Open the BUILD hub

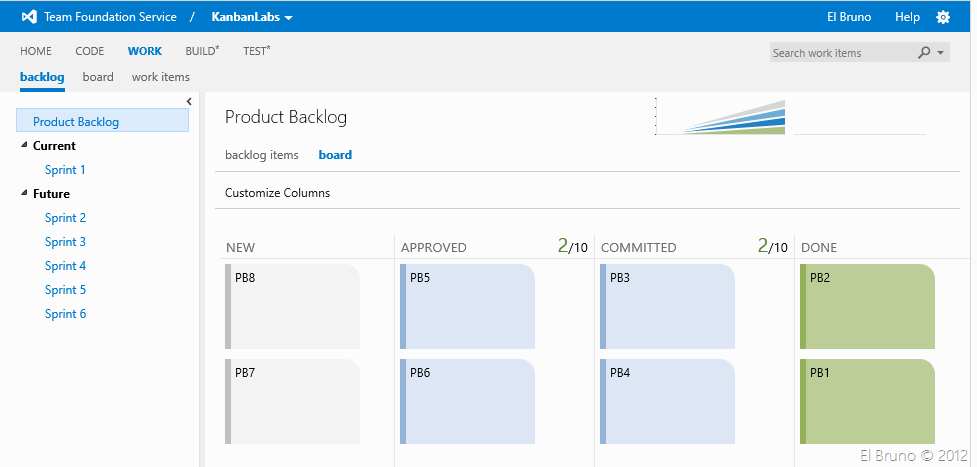pos(202,51)
